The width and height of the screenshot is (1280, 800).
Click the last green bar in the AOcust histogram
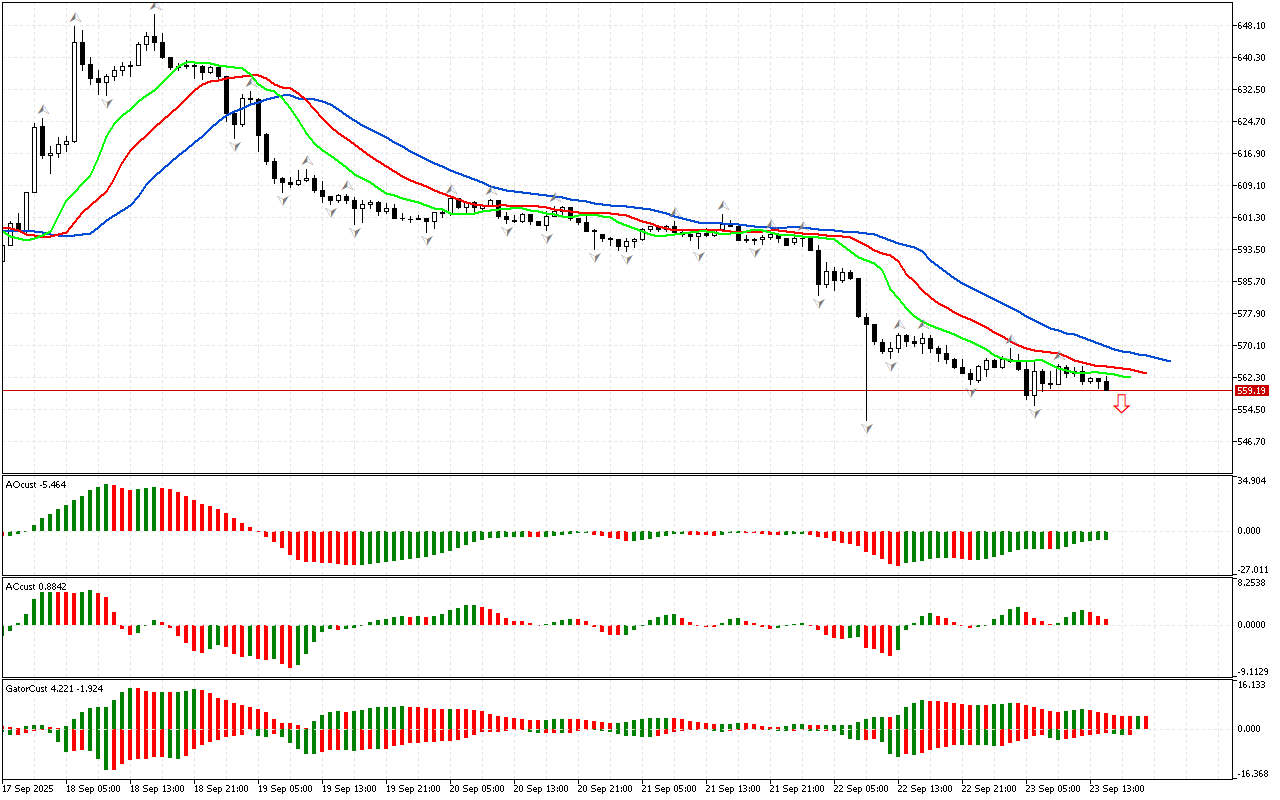[1106, 535]
